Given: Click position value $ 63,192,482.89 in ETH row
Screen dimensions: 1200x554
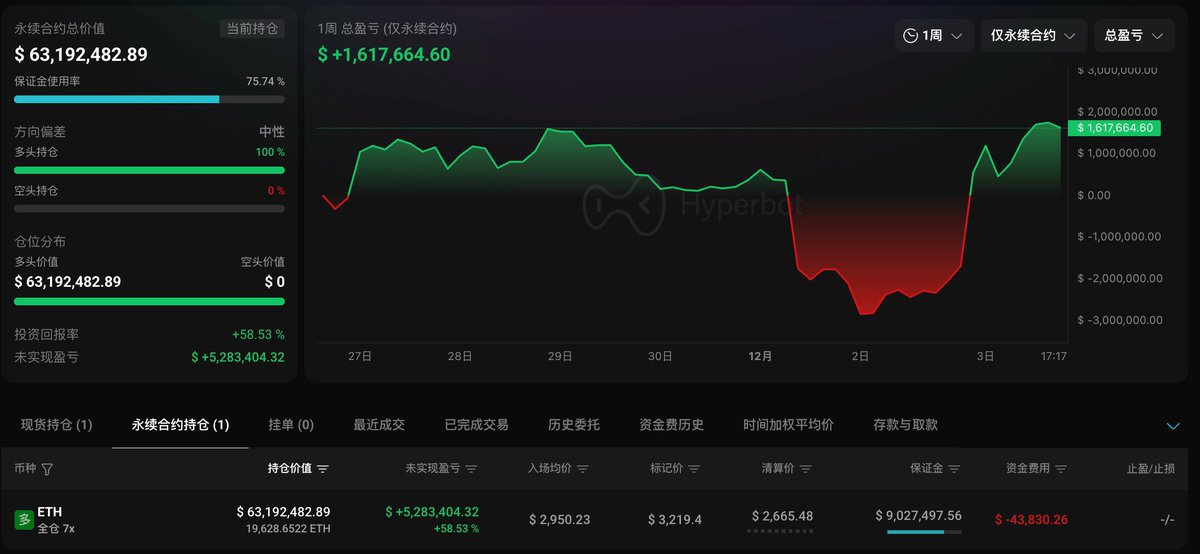Looking at the screenshot, I should [283, 511].
